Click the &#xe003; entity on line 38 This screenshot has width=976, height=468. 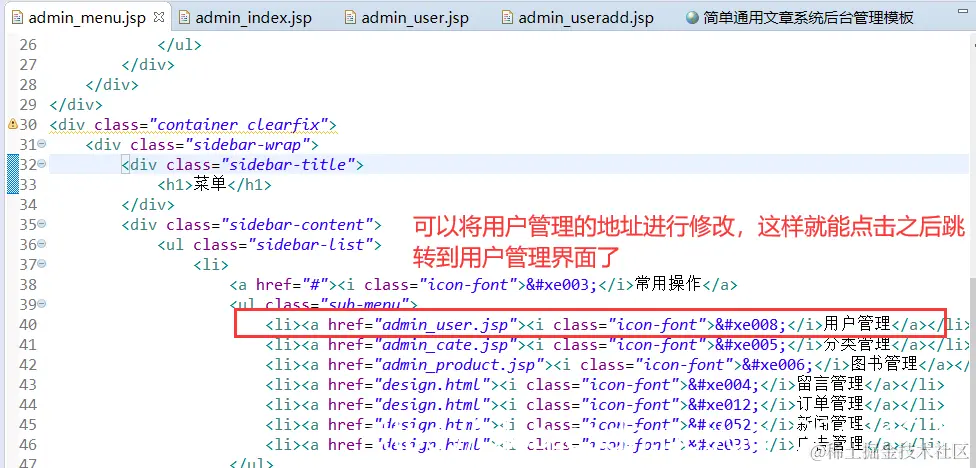[x=562, y=284]
